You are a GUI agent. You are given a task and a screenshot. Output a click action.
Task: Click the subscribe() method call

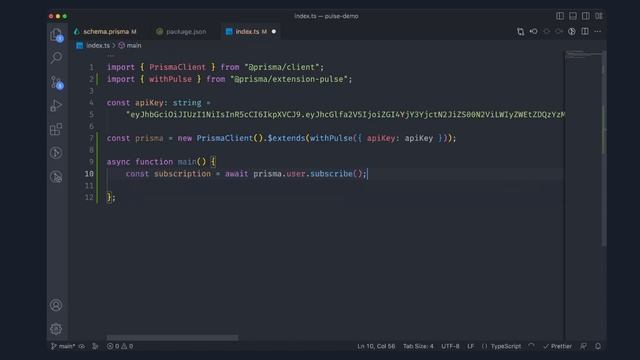[x=336, y=173]
